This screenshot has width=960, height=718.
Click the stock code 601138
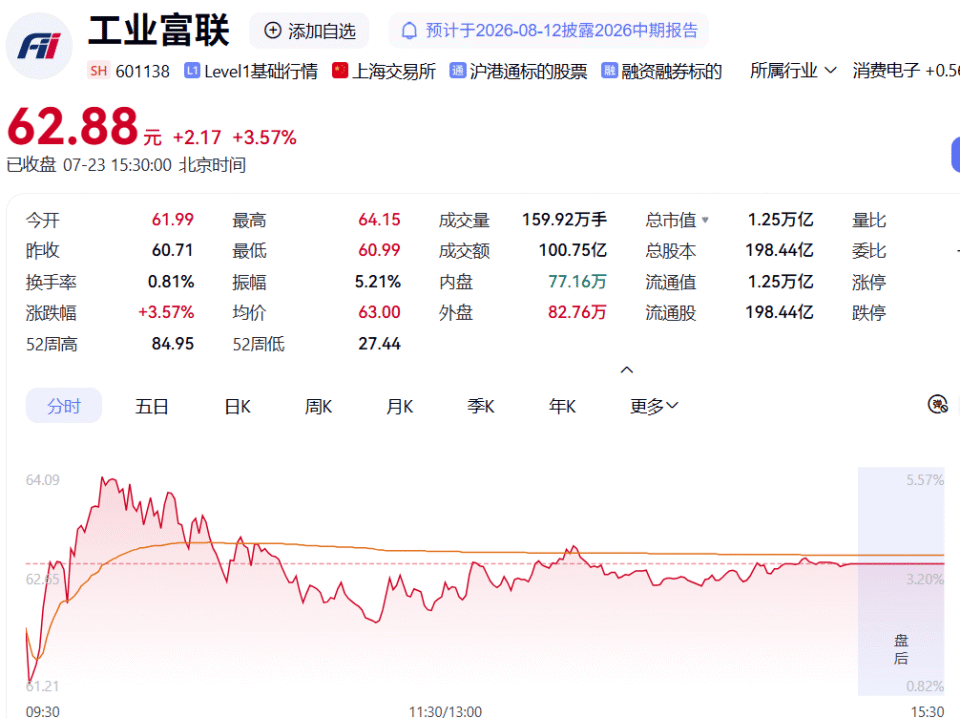pyautogui.click(x=142, y=72)
